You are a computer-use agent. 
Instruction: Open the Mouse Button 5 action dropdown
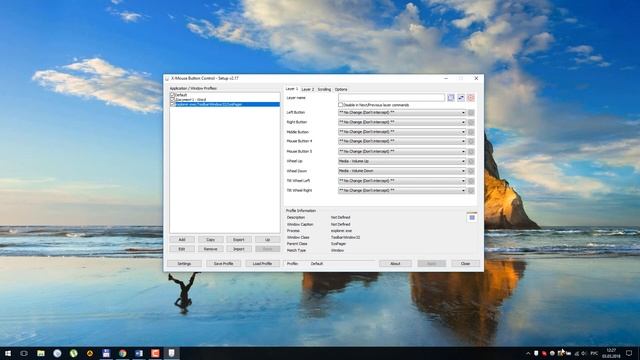(402, 151)
